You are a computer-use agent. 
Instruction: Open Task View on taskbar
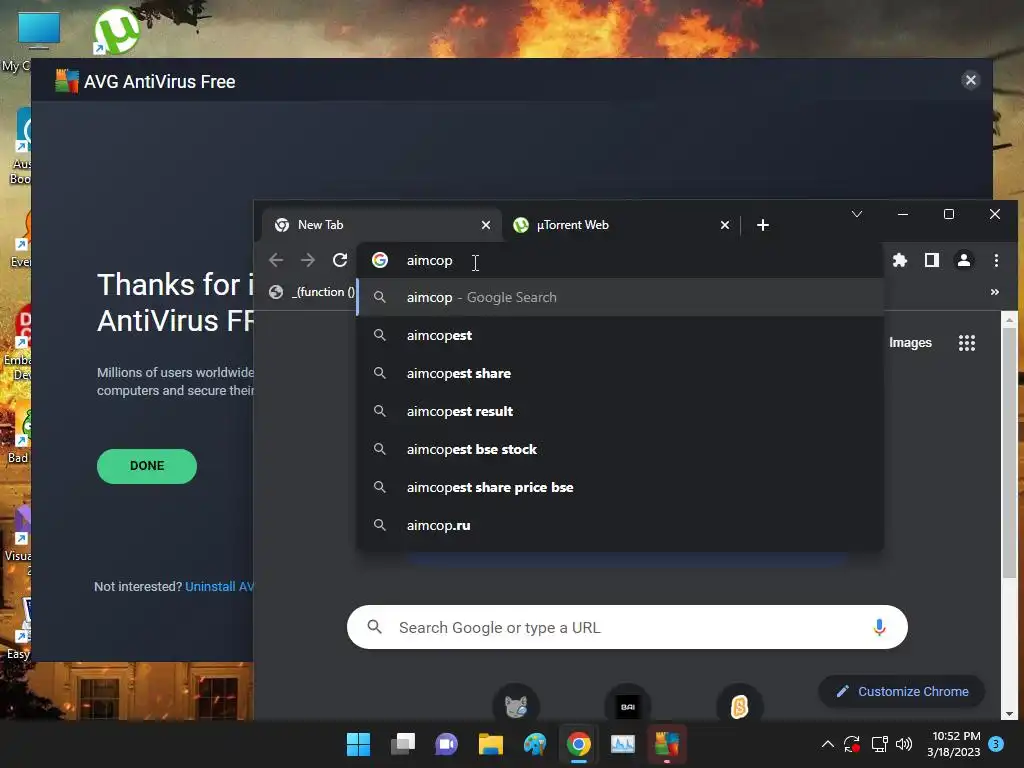point(402,744)
